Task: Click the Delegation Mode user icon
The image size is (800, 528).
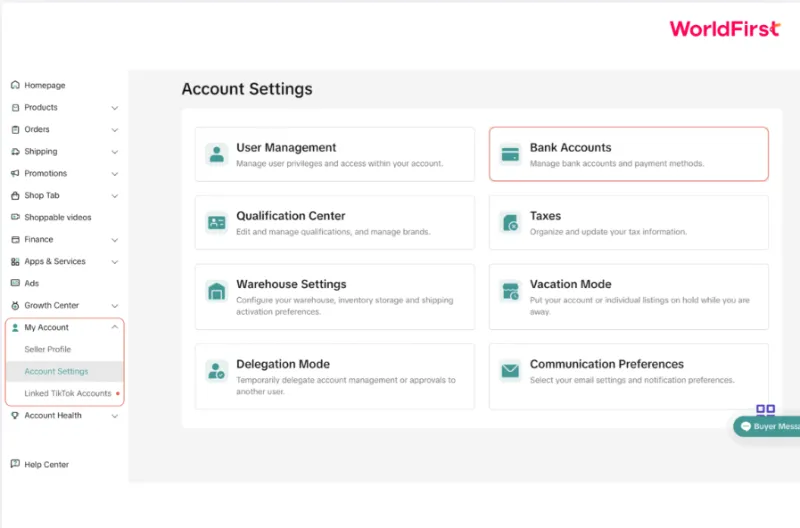Action: click(217, 371)
